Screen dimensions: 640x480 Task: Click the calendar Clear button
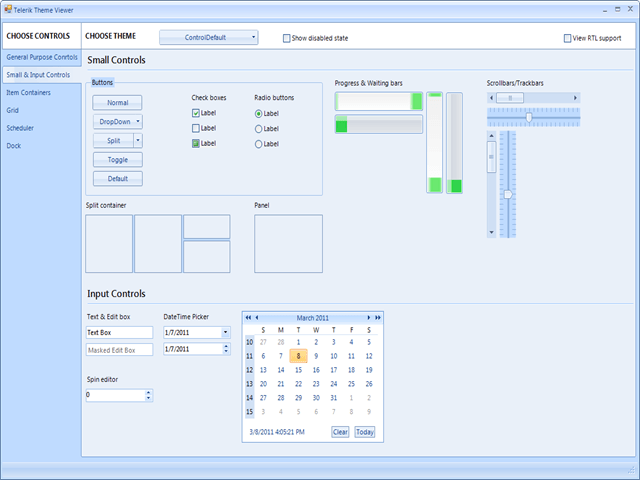[340, 432]
